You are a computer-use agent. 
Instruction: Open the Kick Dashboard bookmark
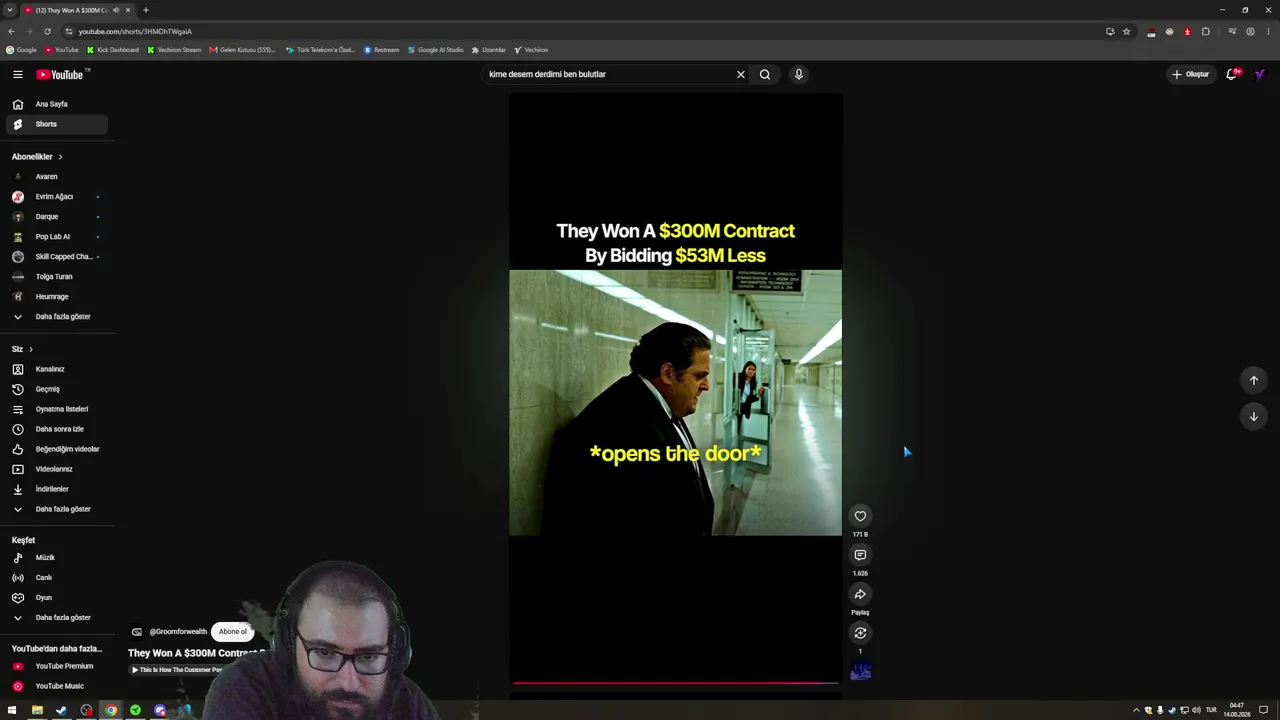coord(113,50)
